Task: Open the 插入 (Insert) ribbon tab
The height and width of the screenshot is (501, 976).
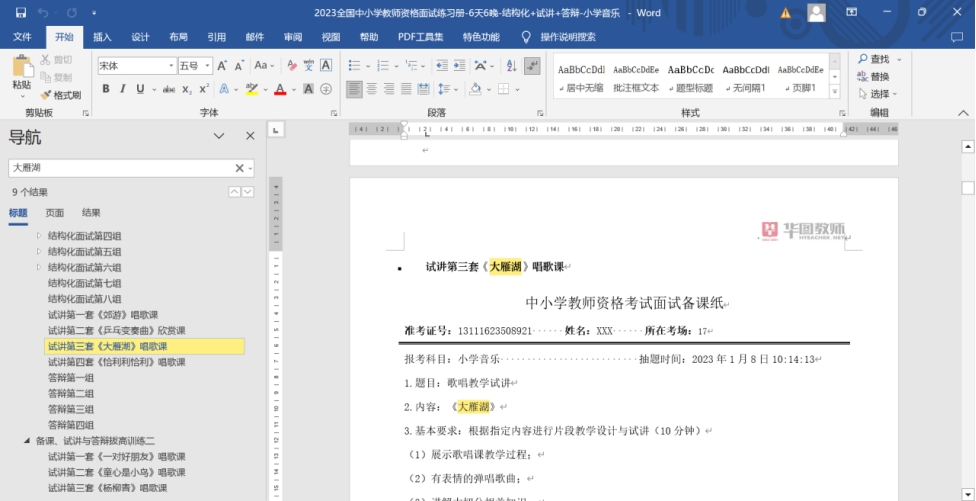Action: [x=102, y=37]
